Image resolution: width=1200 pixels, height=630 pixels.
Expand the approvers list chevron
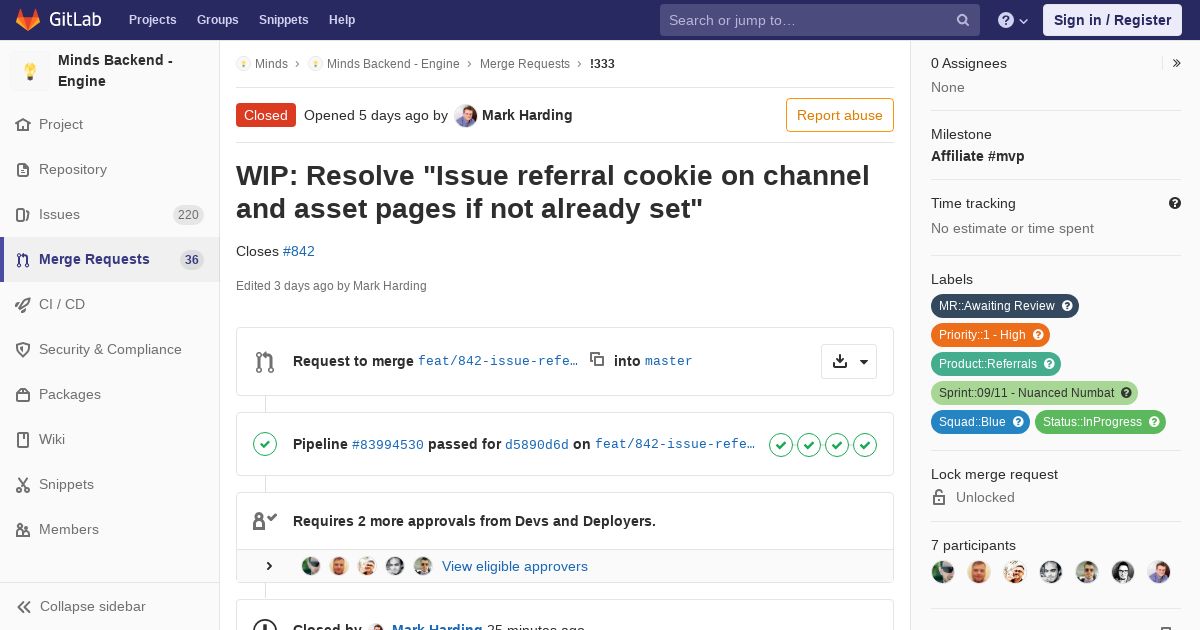coord(269,566)
